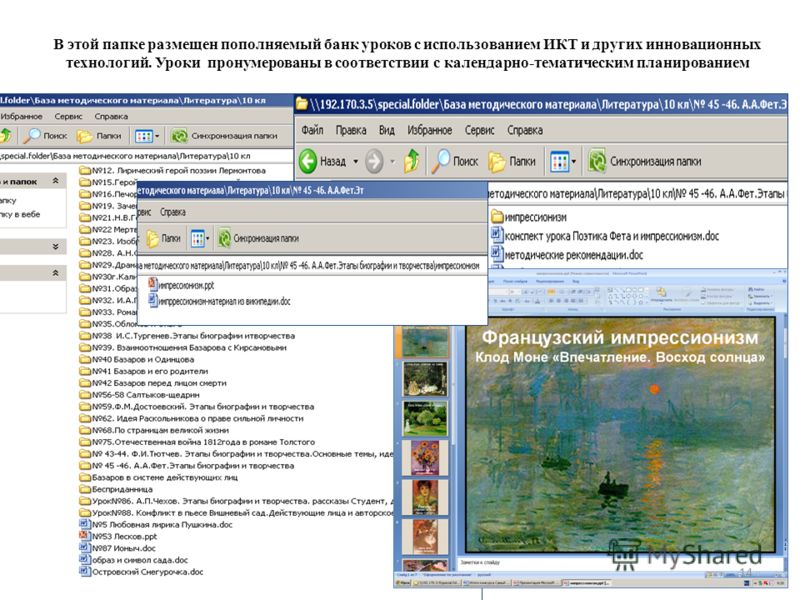The width and height of the screenshot is (800, 600).
Task: Click Синхронизация папки in large window
Action: coord(645,161)
